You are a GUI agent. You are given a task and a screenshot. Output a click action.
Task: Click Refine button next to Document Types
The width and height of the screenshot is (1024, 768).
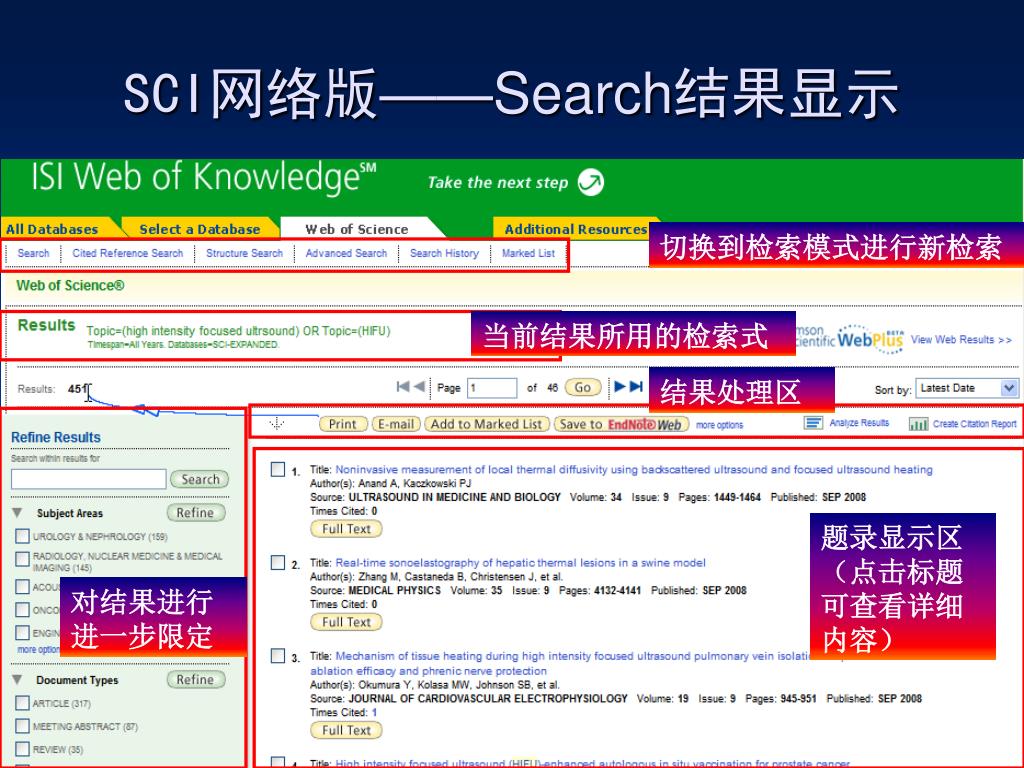point(195,680)
